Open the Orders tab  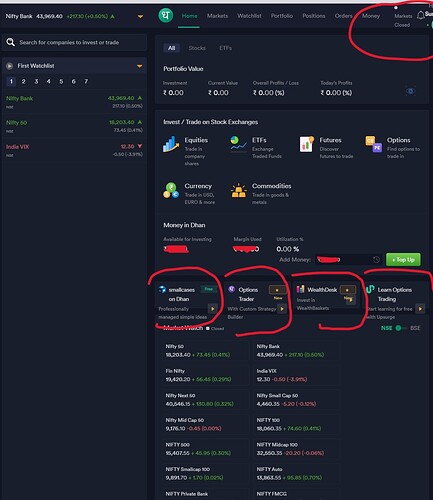tap(343, 16)
